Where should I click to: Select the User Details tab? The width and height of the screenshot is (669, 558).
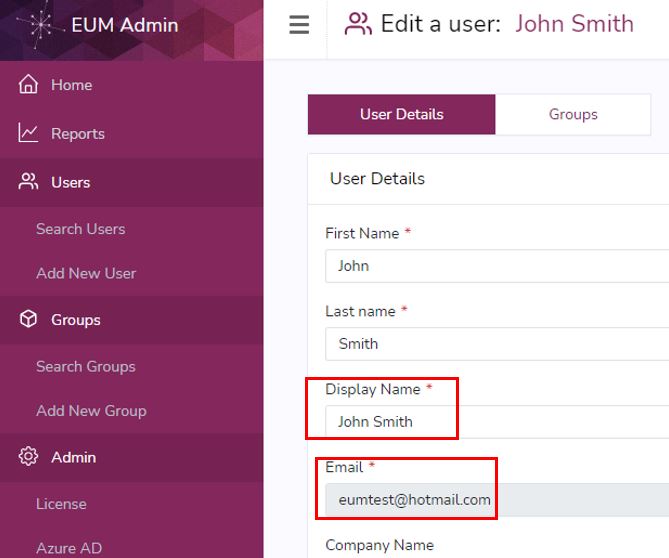(x=401, y=114)
